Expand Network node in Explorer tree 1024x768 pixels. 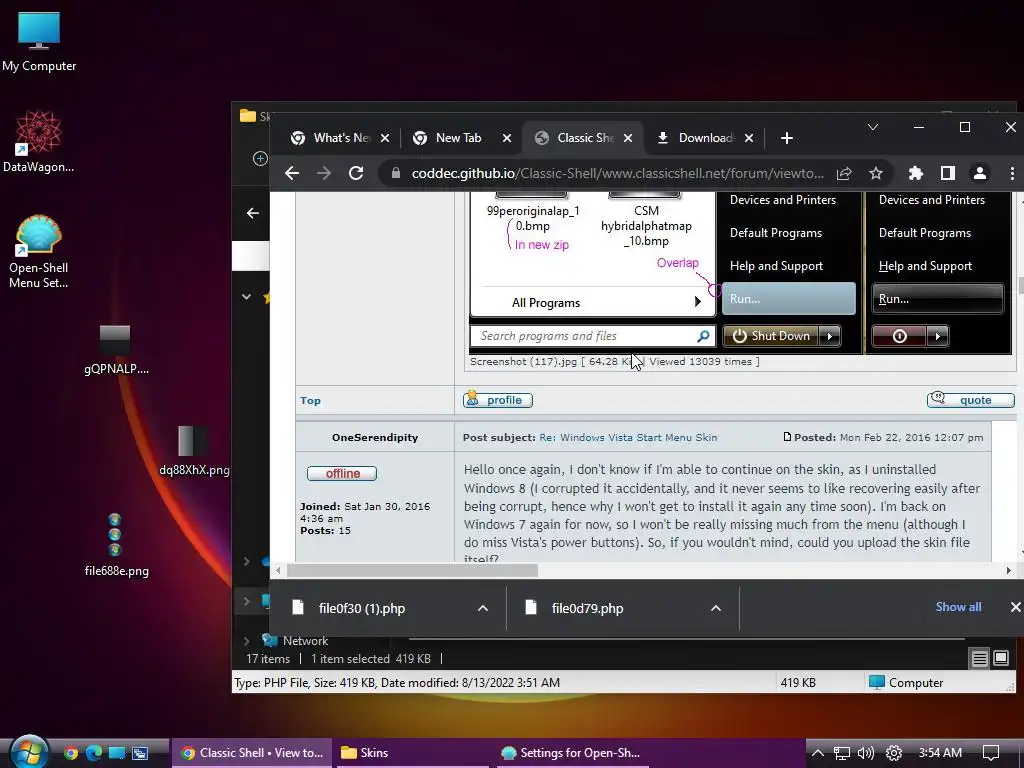click(247, 641)
